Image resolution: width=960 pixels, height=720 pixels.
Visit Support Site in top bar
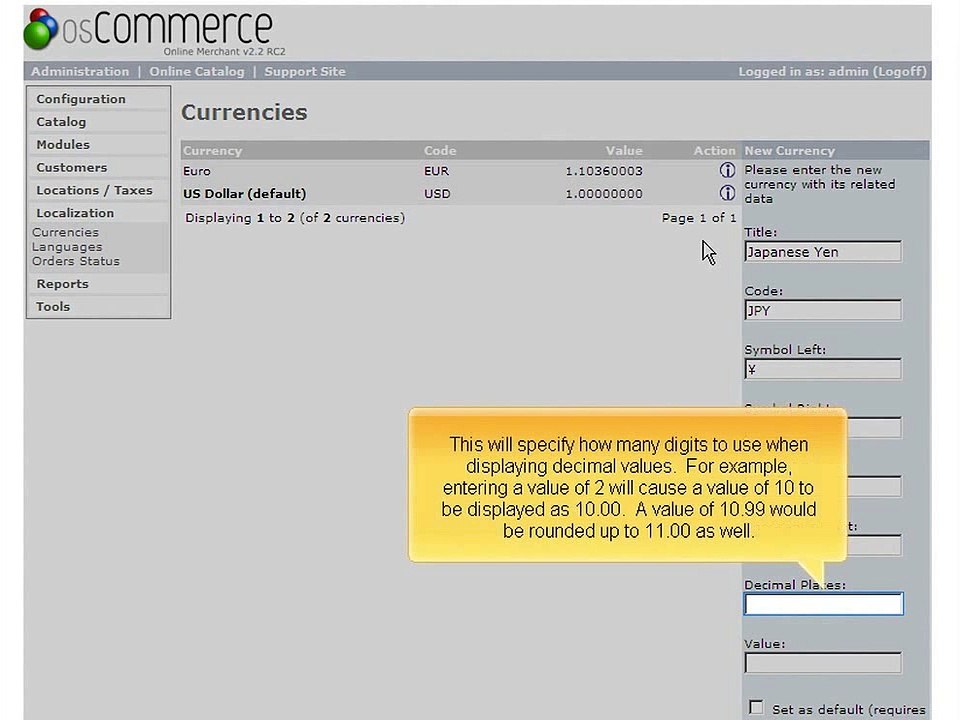pyautogui.click(x=305, y=71)
